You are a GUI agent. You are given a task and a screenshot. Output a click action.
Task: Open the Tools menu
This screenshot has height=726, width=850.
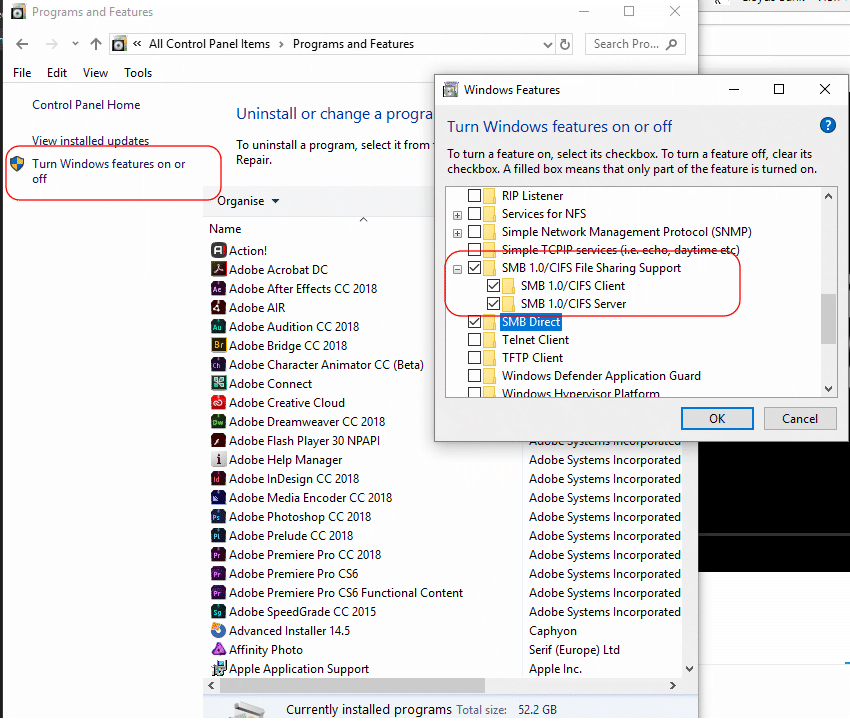pyautogui.click(x=138, y=73)
